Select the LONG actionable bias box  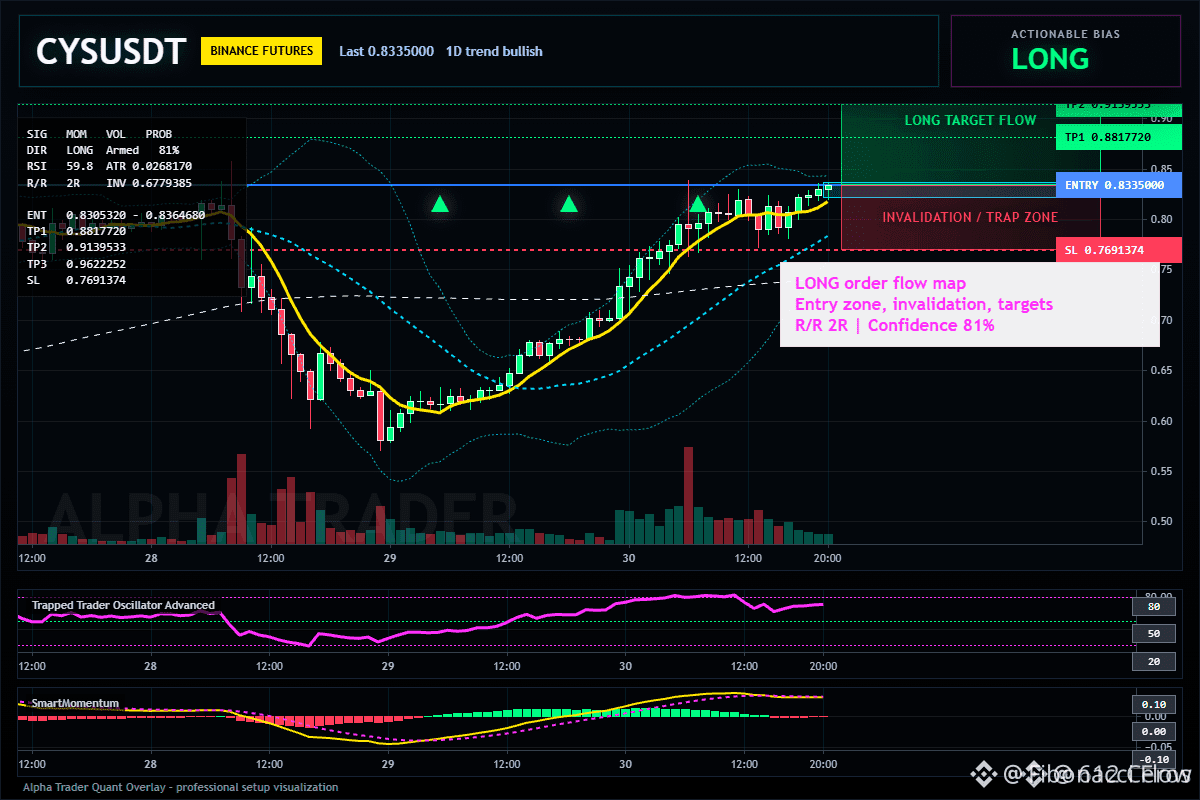coord(1064,51)
